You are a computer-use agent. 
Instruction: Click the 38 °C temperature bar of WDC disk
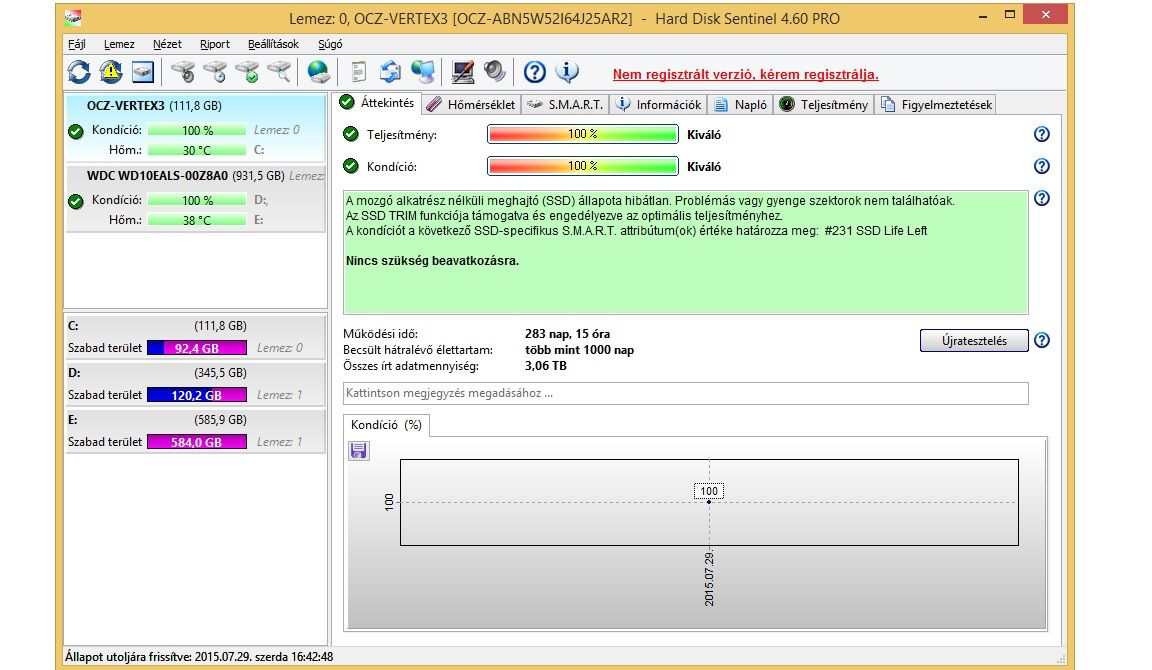click(197, 220)
